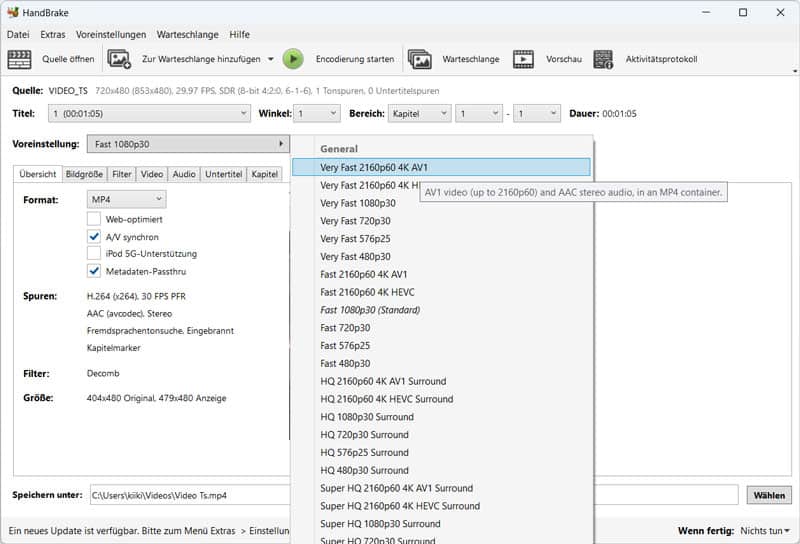Enable the Web-optimiert checkbox
800x544 pixels.
(x=94, y=219)
